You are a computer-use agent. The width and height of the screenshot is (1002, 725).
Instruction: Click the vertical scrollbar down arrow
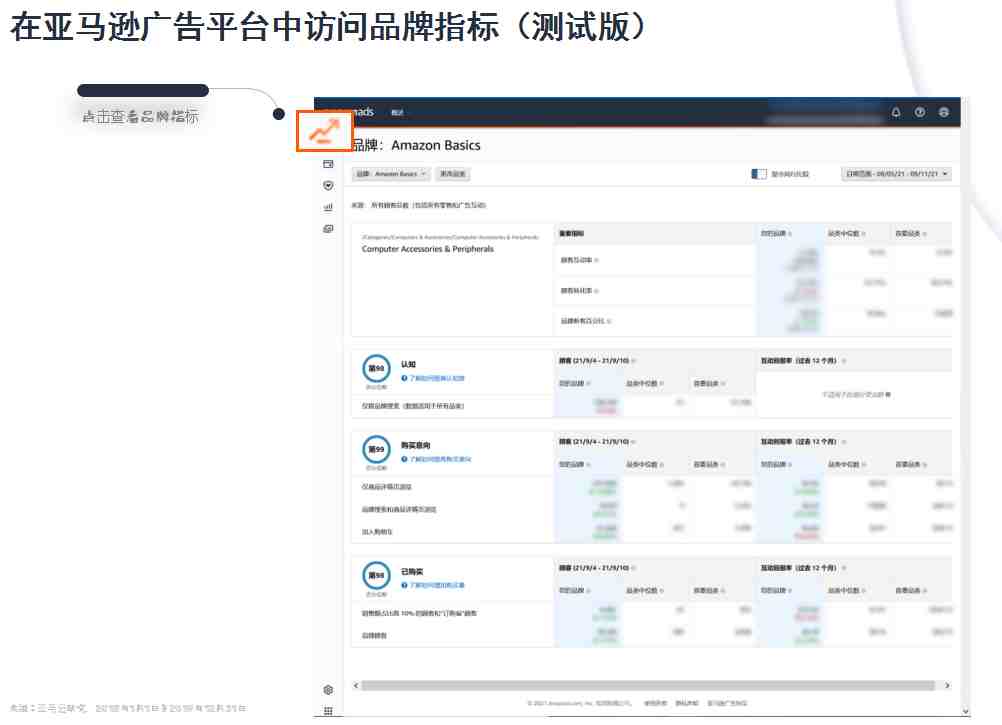[965, 711]
